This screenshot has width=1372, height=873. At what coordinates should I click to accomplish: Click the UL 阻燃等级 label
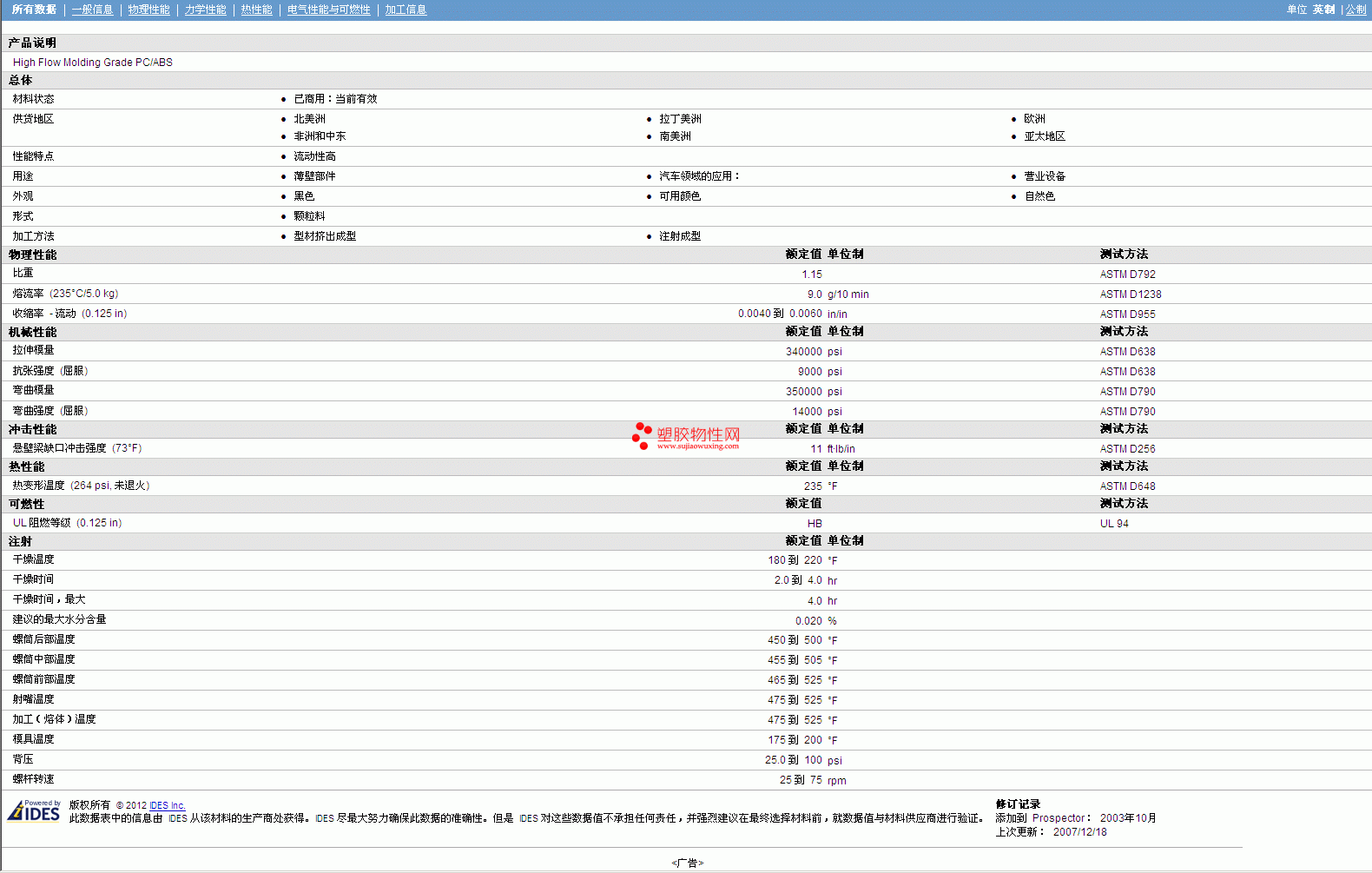click(x=67, y=523)
